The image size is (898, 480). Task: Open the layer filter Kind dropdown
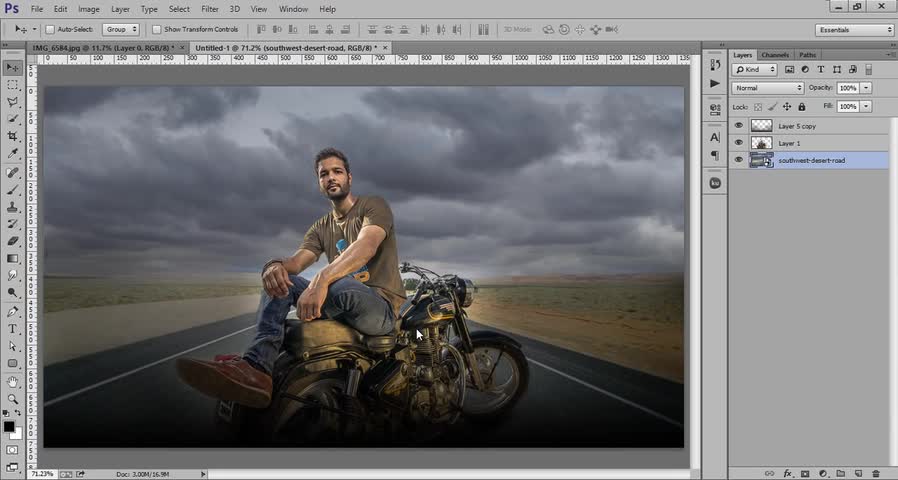click(x=754, y=69)
